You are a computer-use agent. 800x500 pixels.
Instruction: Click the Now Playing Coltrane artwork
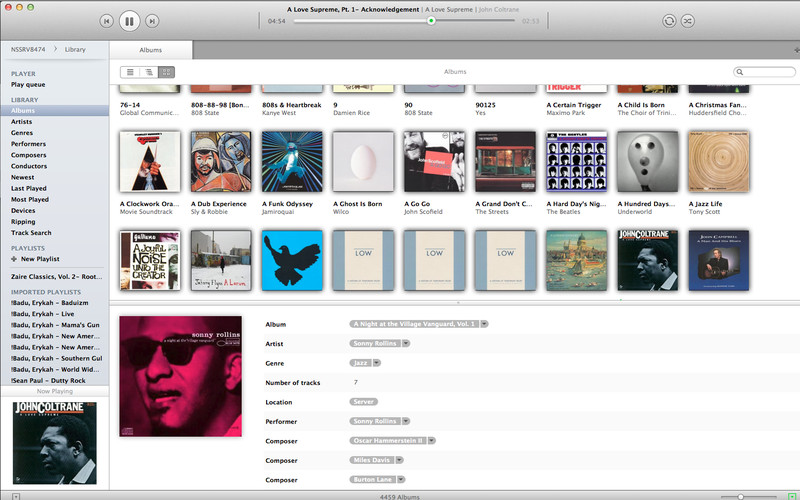(55, 442)
